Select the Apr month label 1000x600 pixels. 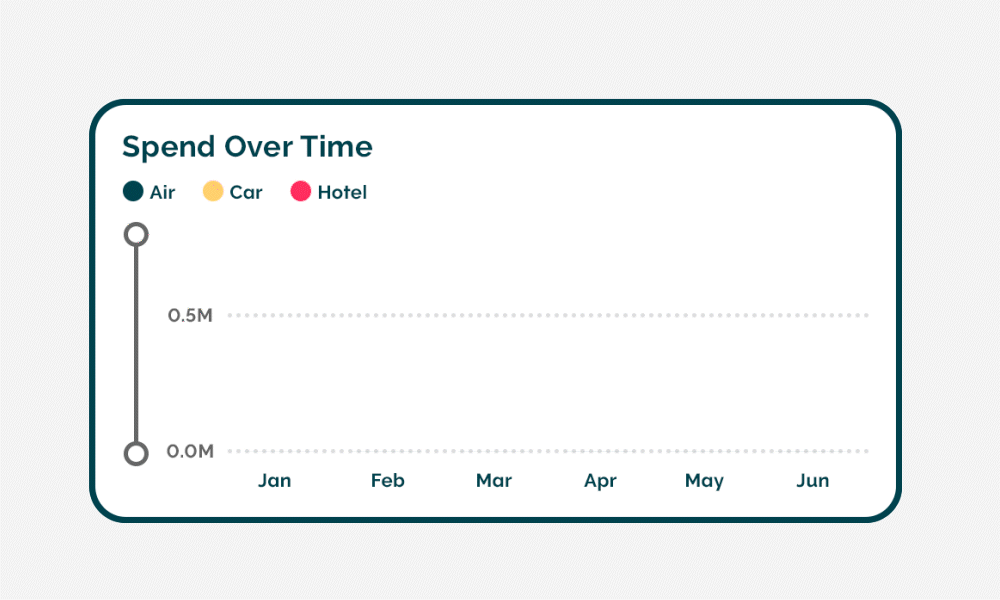(x=600, y=481)
